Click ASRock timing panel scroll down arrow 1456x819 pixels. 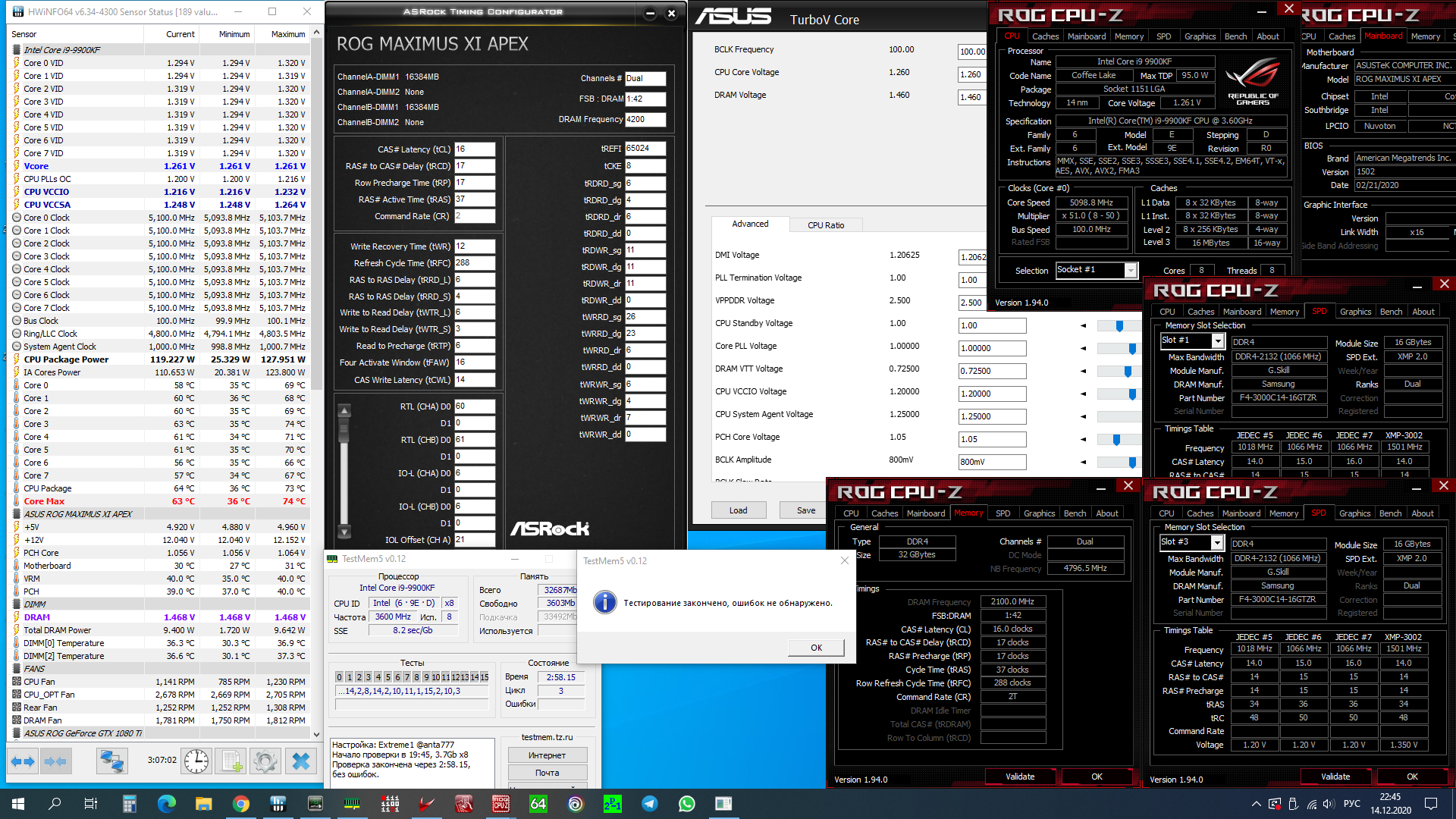click(x=344, y=531)
